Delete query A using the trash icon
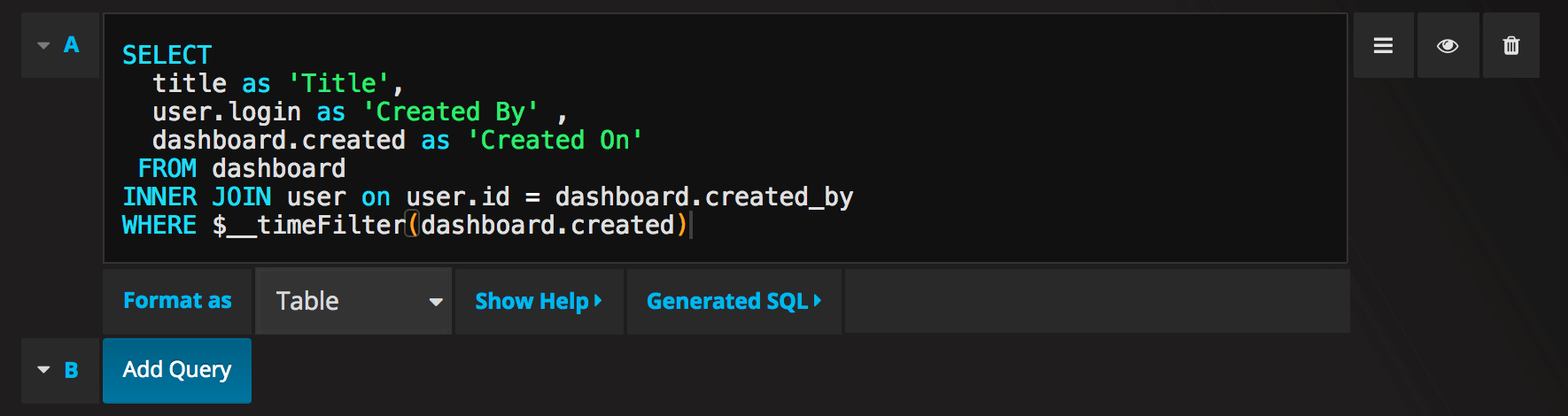The image size is (1568, 416). 1511,46
